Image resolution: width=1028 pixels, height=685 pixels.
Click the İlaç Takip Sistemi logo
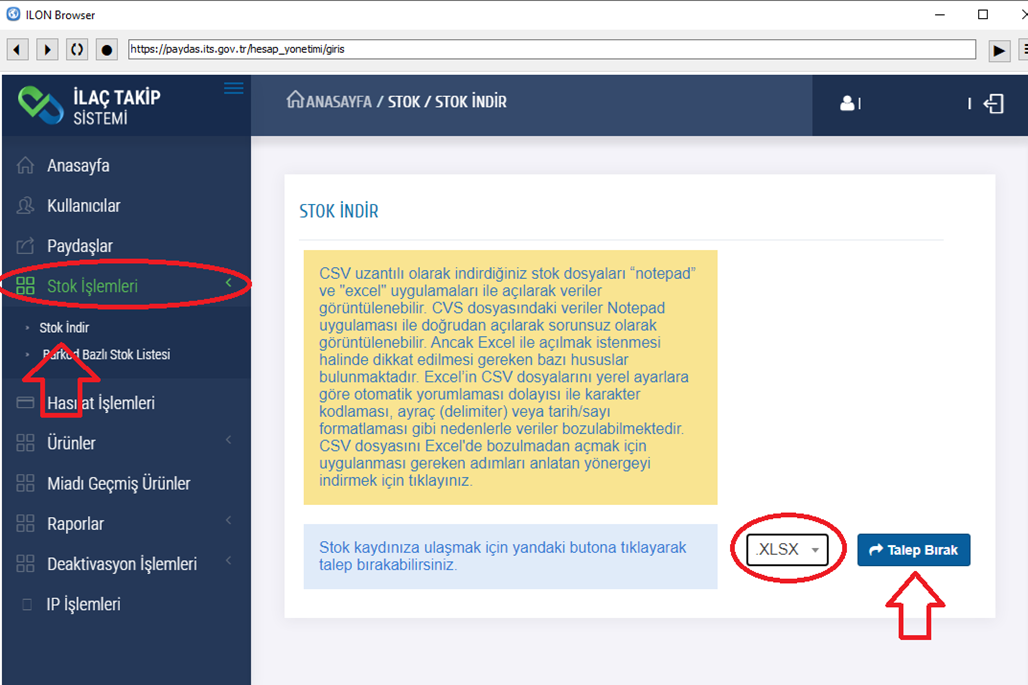[x=90, y=106]
